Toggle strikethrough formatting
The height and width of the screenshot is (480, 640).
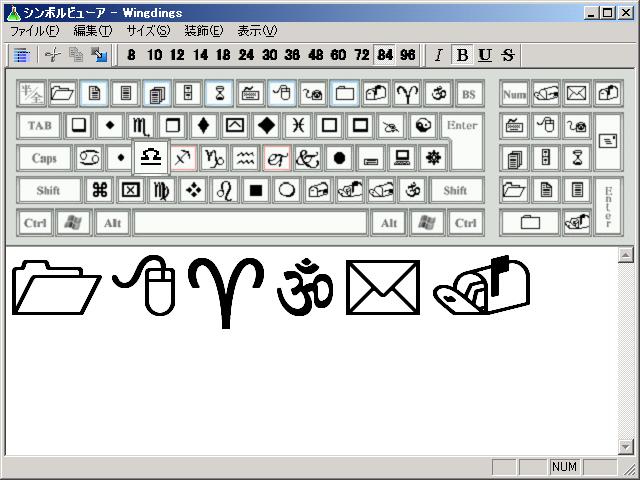pyautogui.click(x=508, y=55)
